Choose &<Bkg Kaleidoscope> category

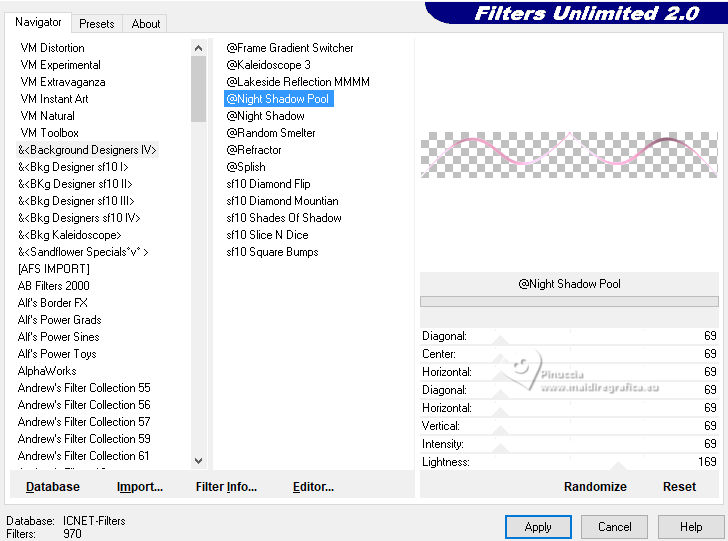pos(70,235)
